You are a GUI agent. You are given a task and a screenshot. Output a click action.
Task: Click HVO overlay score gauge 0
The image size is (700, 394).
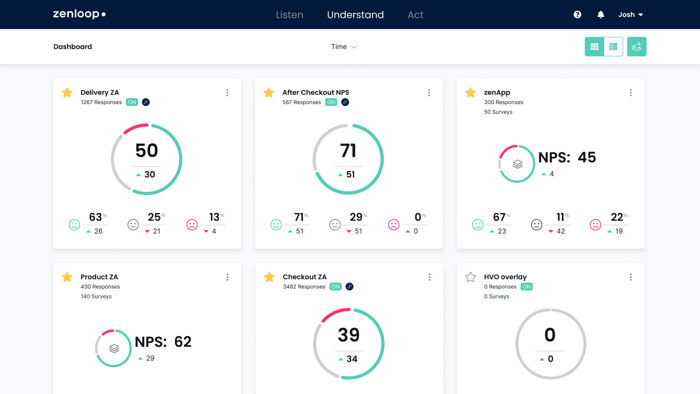tap(550, 344)
